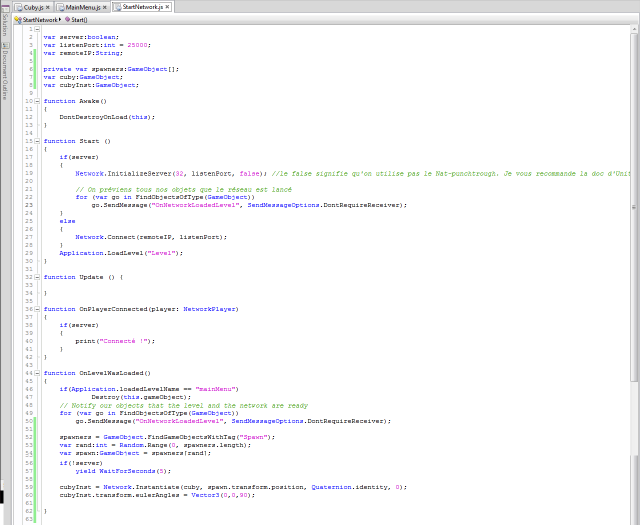This screenshot has width=640, height=525.
Task: Close the MainMenu.js tab
Action: click(x=104, y=7)
